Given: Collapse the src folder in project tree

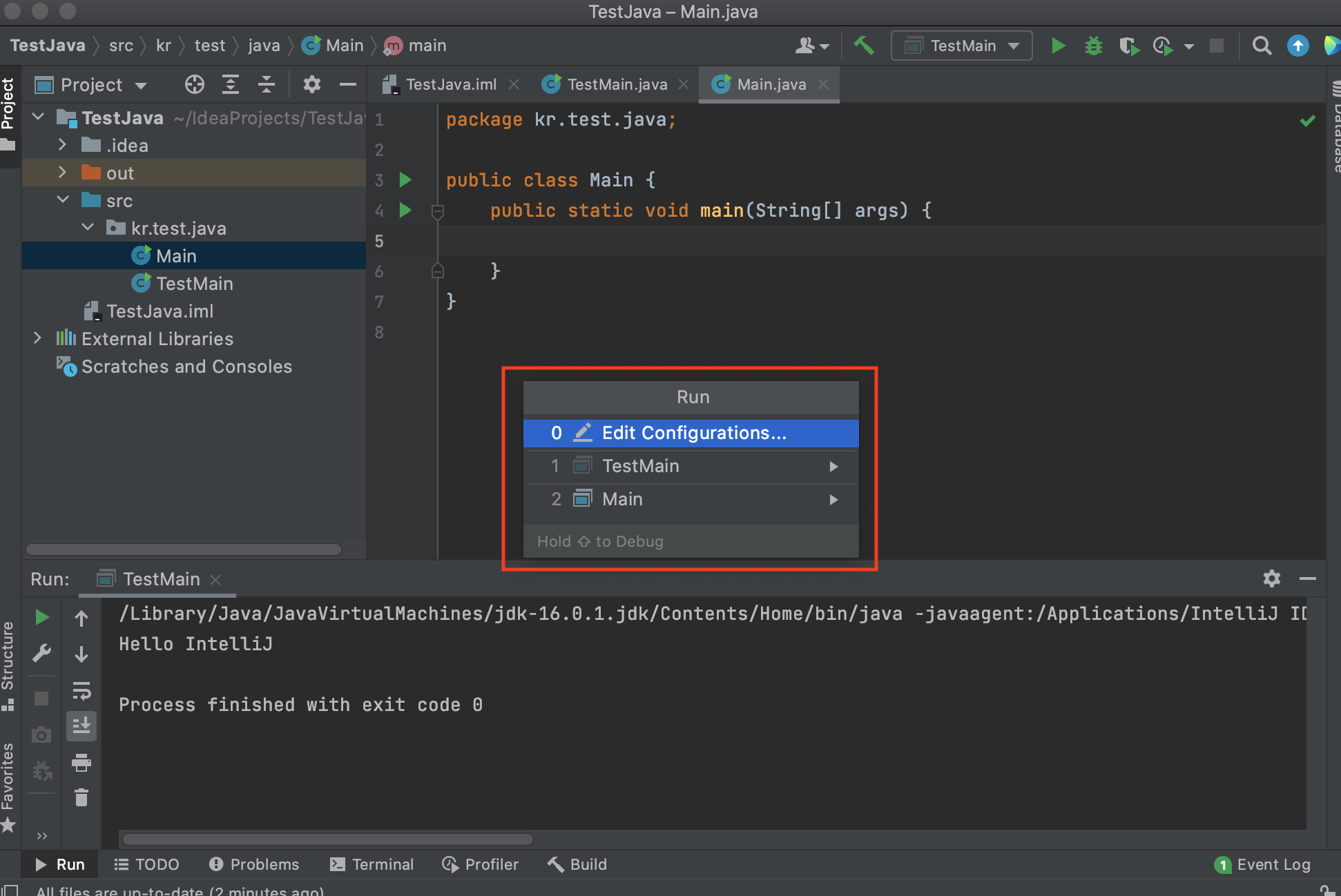Looking at the screenshot, I should click(x=62, y=200).
